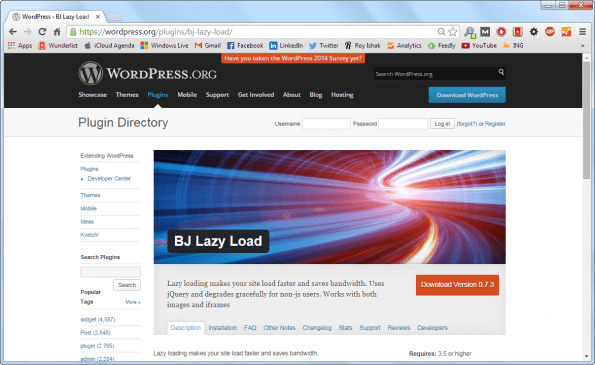Click the Register link
This screenshot has width=595, height=365.
click(x=495, y=124)
